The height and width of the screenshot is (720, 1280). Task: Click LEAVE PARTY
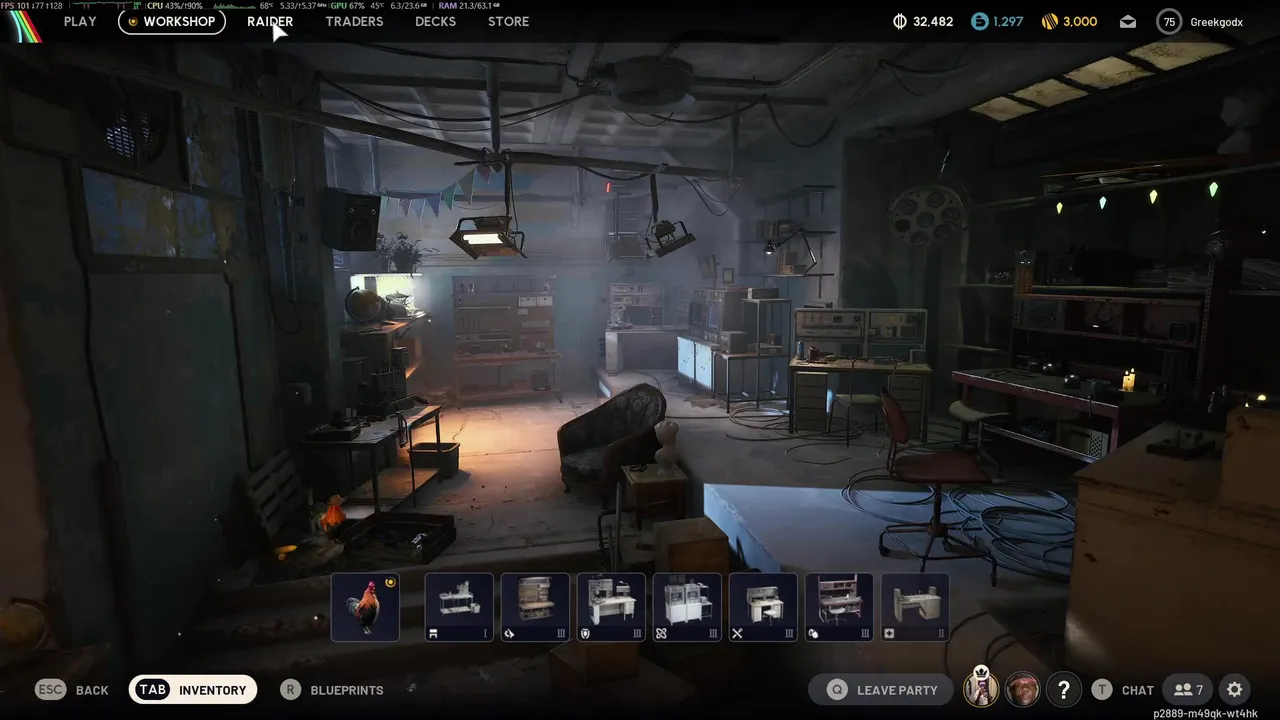882,690
